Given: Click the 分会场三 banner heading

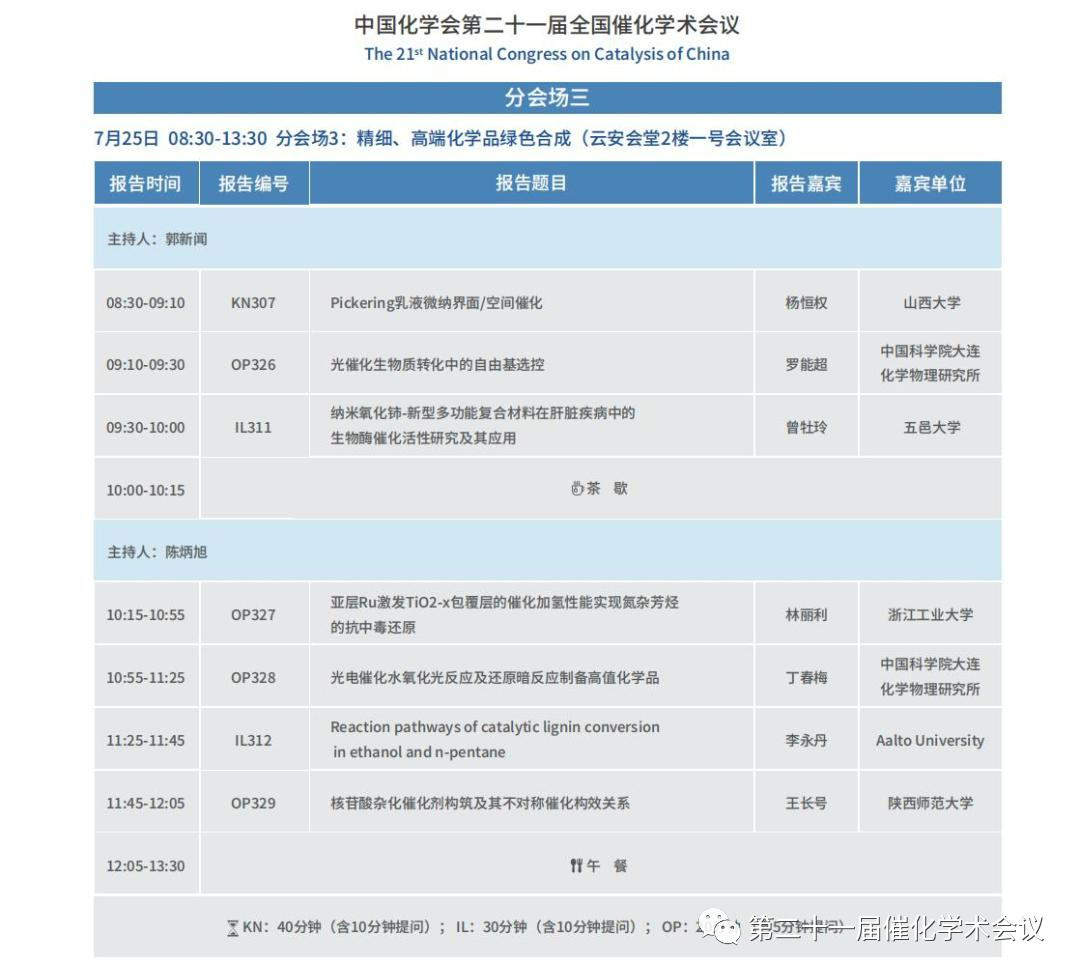Looking at the screenshot, I should 547,97.
